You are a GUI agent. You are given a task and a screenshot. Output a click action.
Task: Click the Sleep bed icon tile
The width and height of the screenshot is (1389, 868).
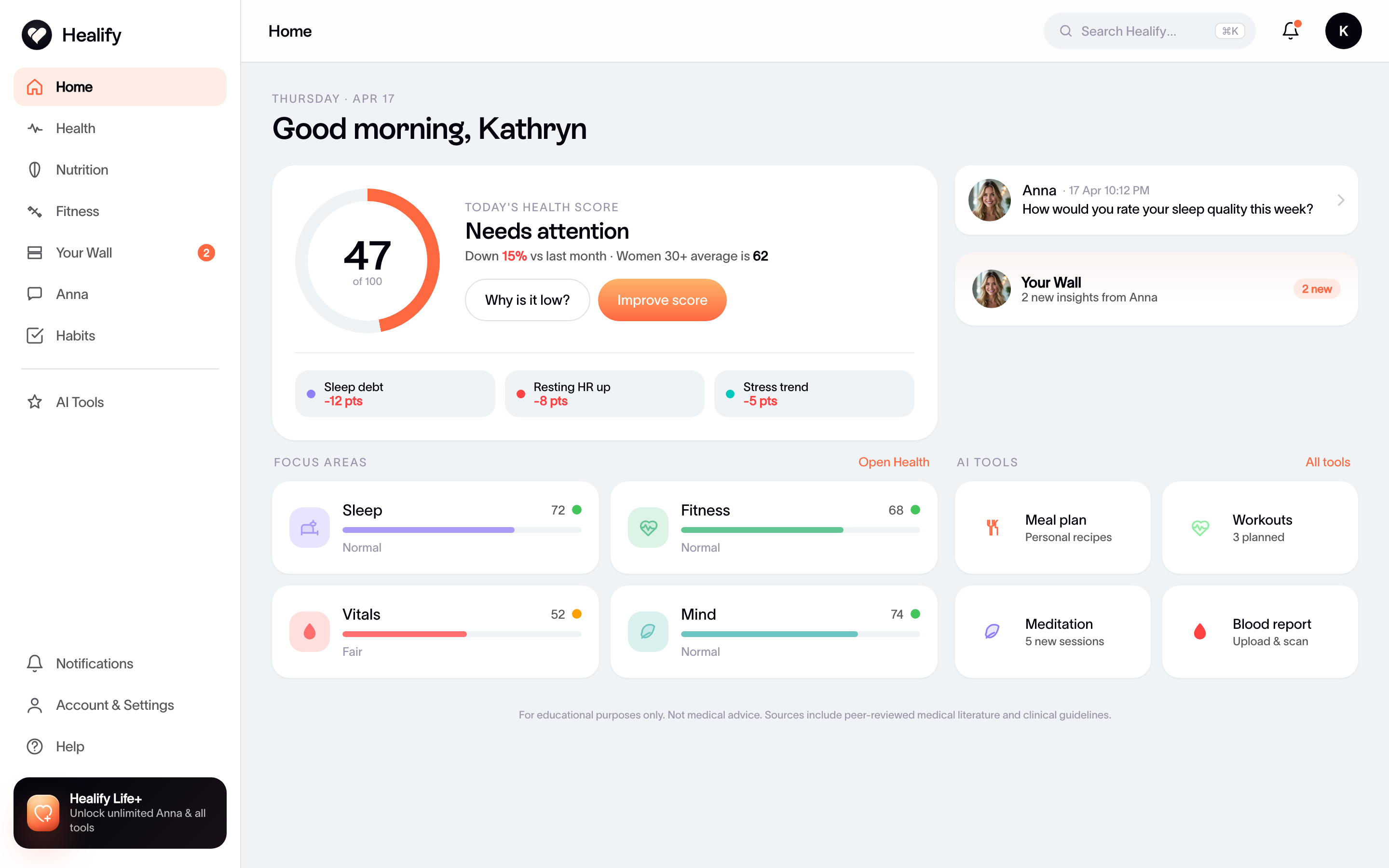pyautogui.click(x=310, y=528)
